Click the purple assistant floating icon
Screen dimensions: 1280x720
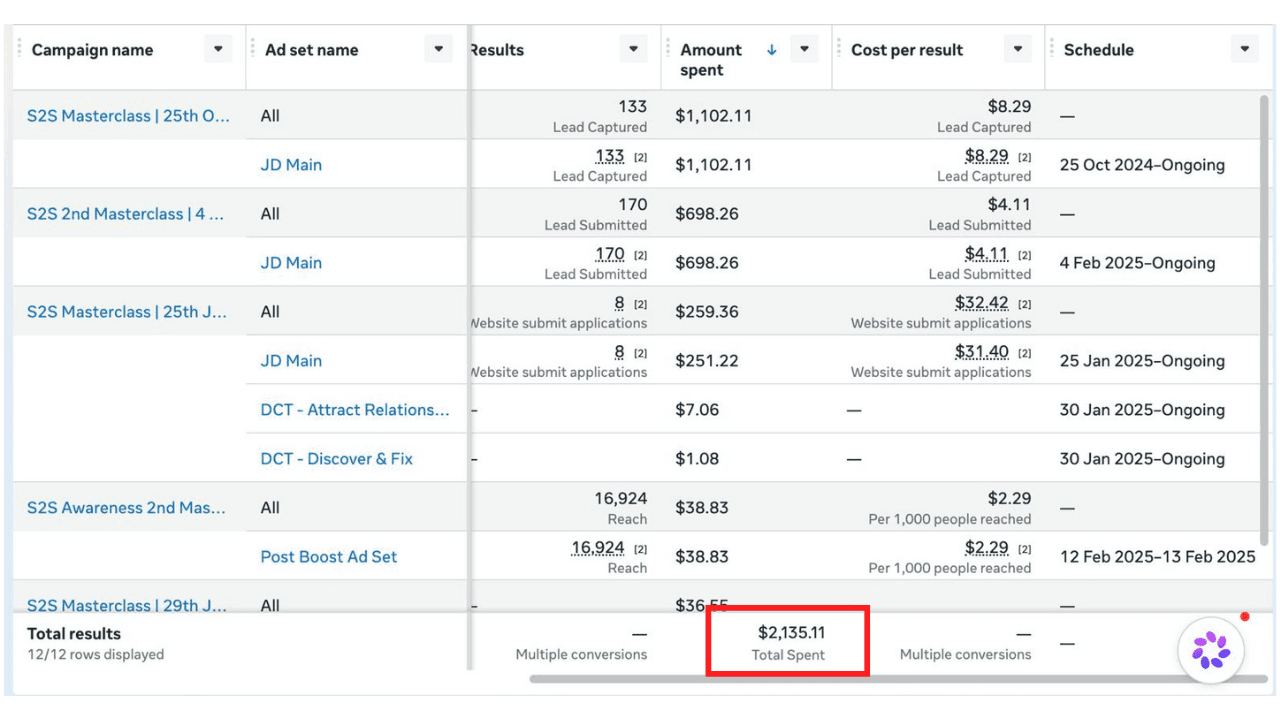pos(1211,650)
